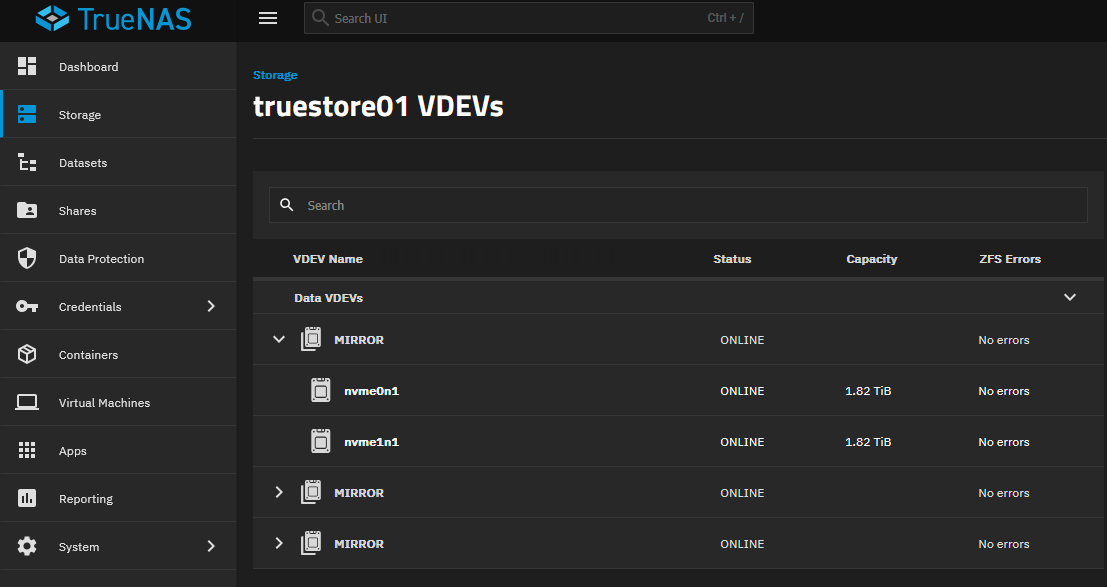Expand the System submenu chevron
The image size is (1107, 587).
click(210, 546)
